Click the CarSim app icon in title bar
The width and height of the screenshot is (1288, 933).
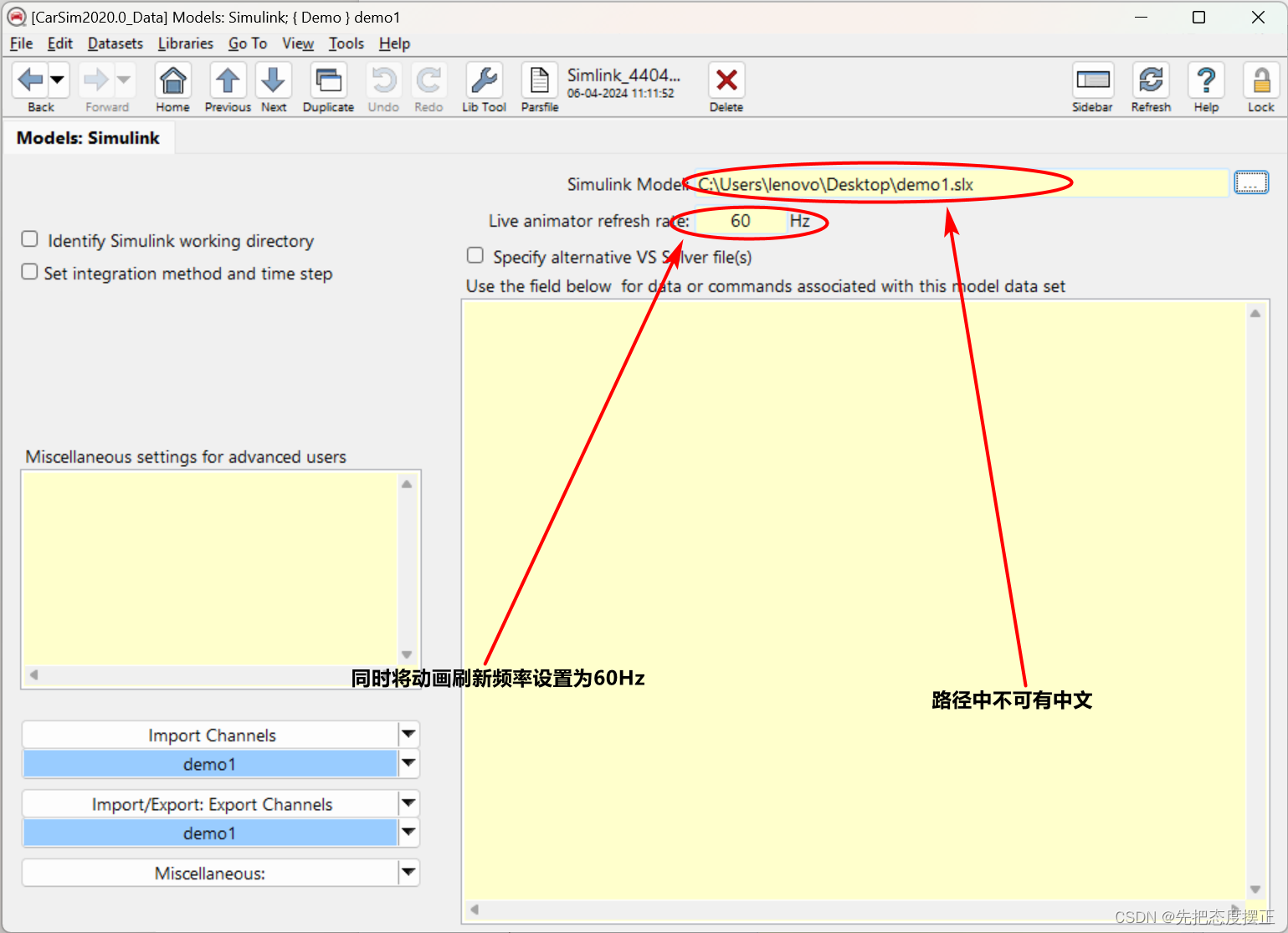[x=16, y=17]
